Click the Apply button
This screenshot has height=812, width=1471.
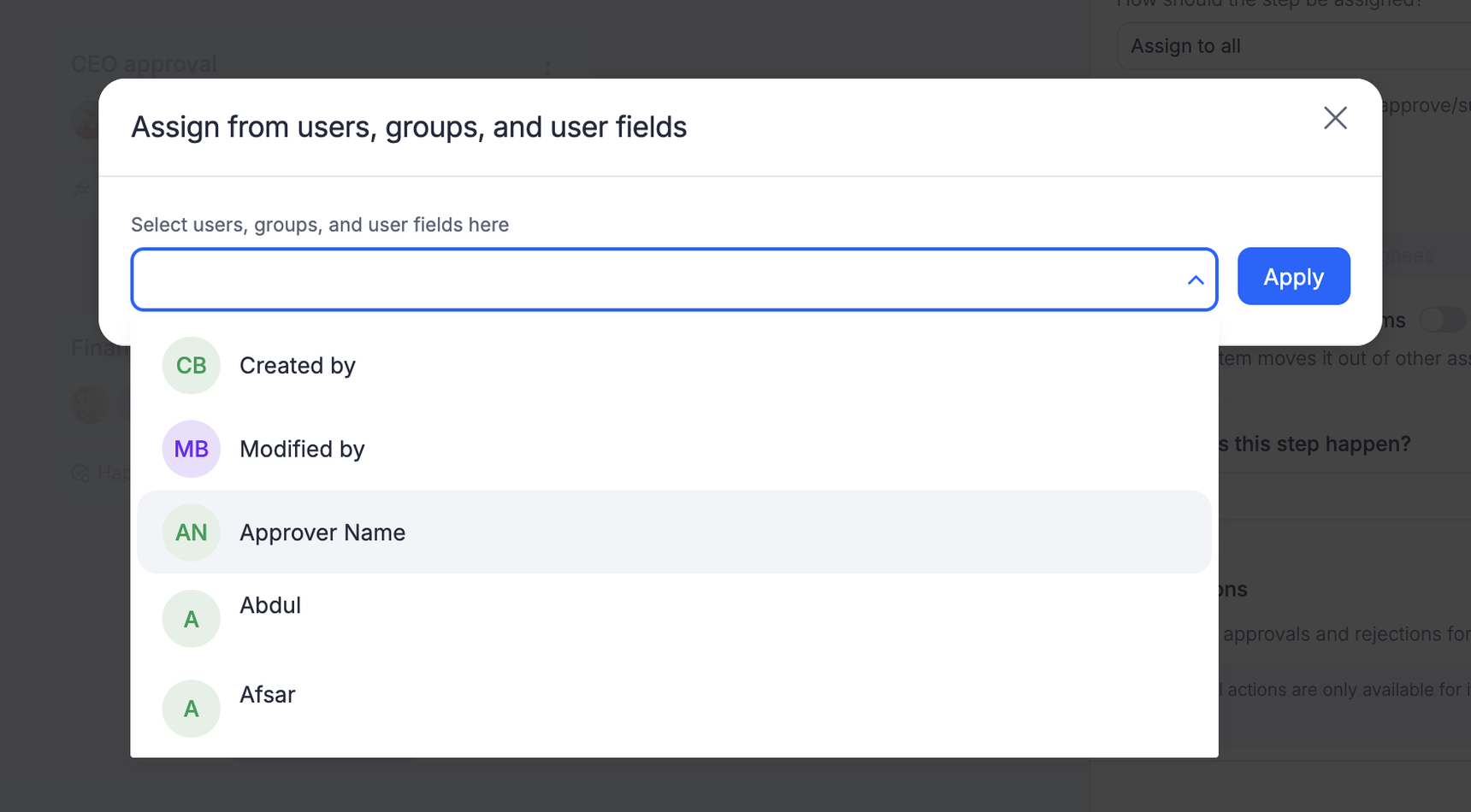(1293, 276)
